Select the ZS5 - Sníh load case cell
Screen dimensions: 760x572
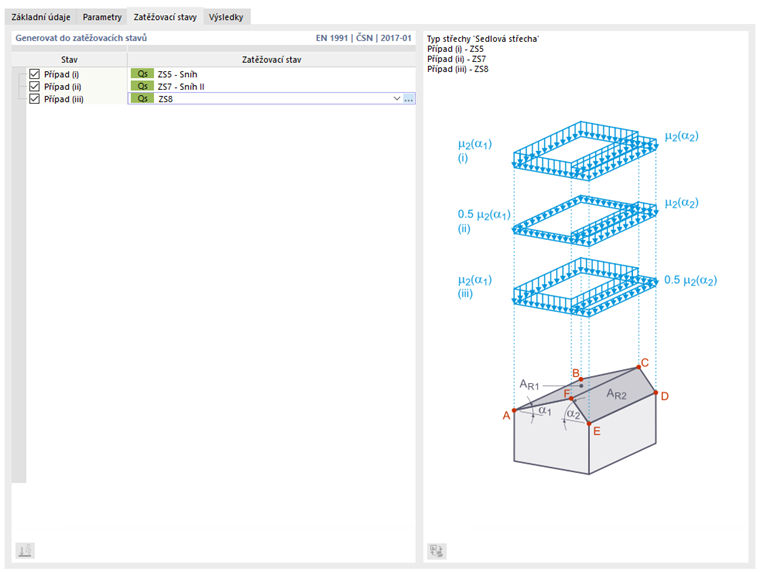[x=271, y=74]
